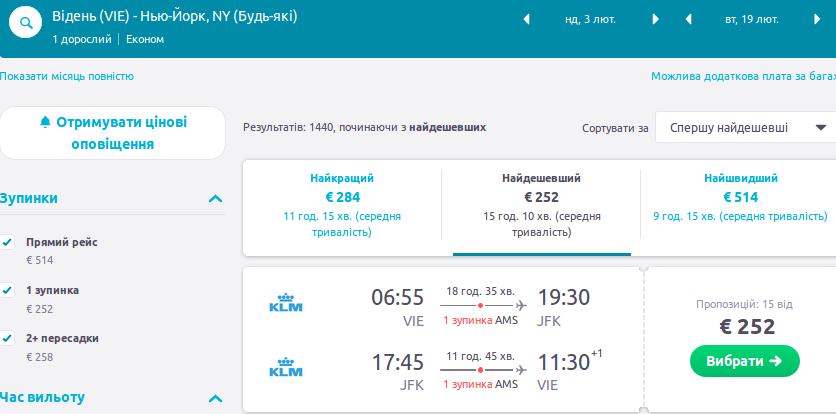Click the Відень - Нью-Йорк route search field
This screenshot has width=836, height=414.
point(175,18)
